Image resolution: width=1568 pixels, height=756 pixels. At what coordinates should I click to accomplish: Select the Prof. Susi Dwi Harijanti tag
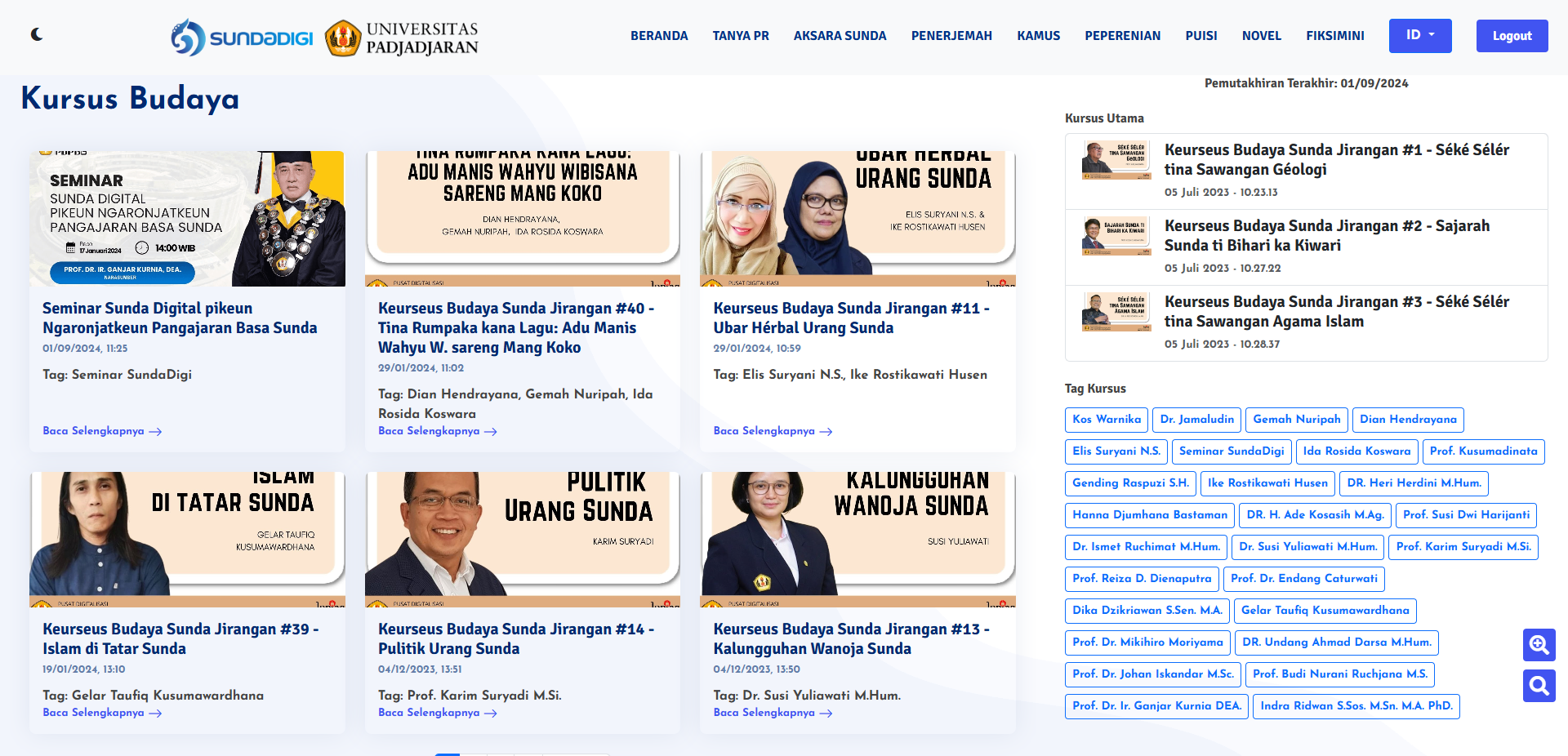point(1467,515)
